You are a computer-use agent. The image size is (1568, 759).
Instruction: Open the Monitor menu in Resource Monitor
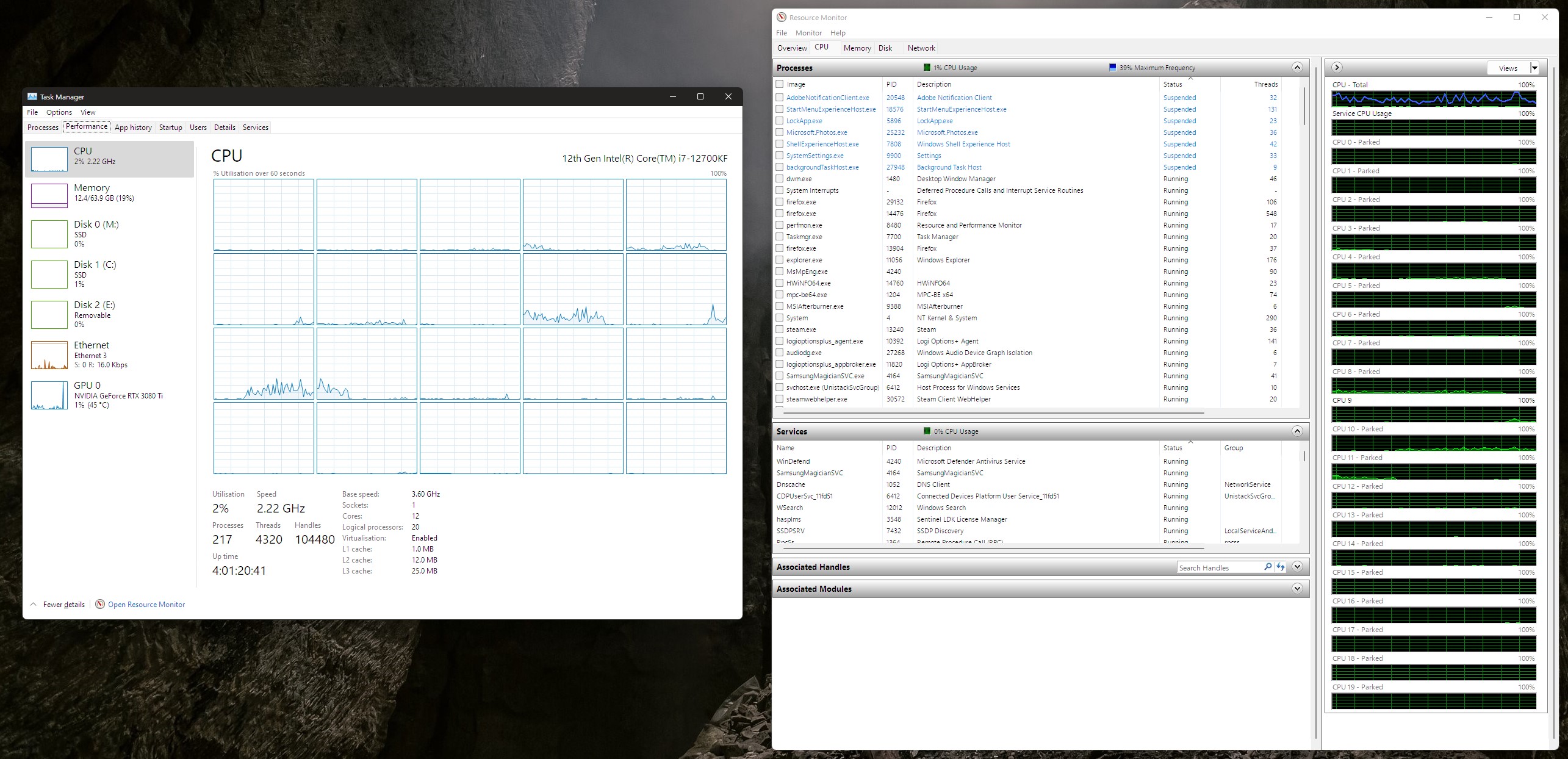tap(808, 33)
